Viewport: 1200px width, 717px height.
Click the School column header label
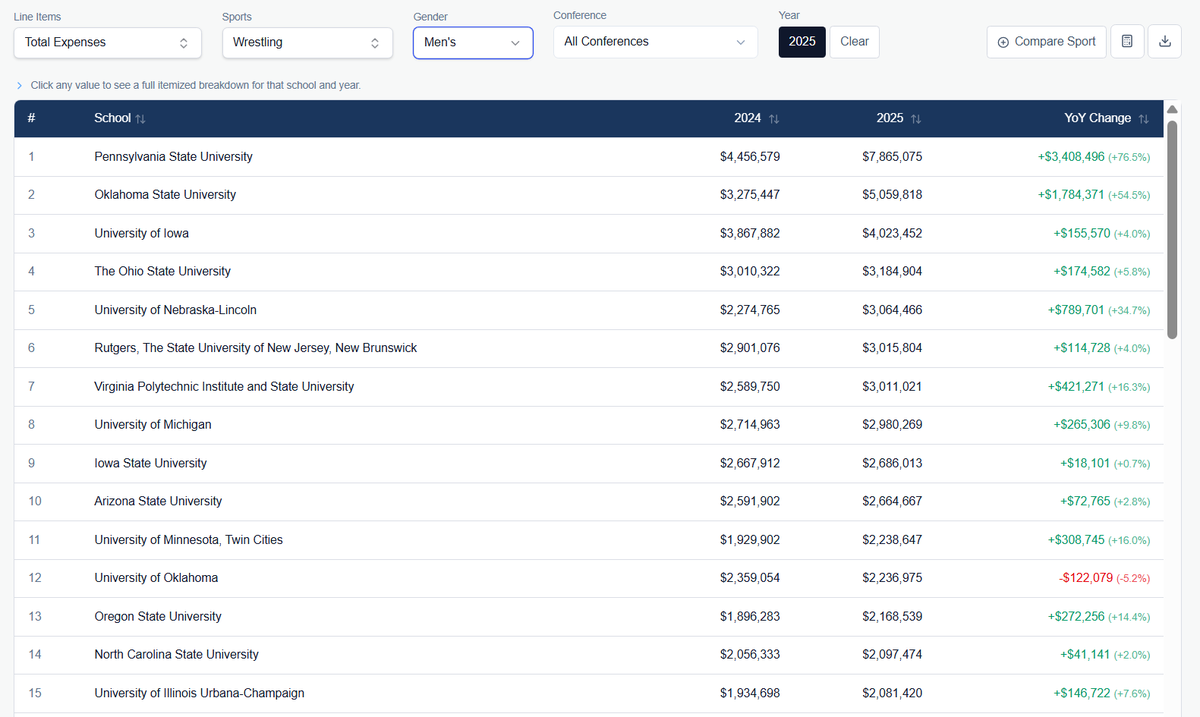(x=112, y=118)
